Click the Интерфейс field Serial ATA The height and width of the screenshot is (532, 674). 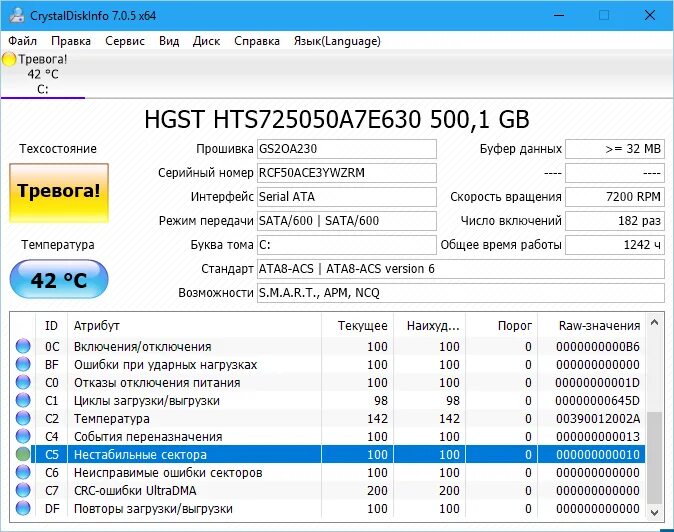(347, 197)
